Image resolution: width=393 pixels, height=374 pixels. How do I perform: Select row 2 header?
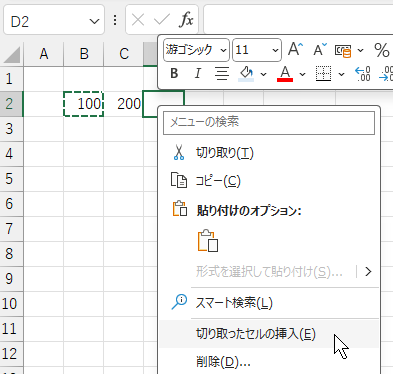tap(11, 104)
